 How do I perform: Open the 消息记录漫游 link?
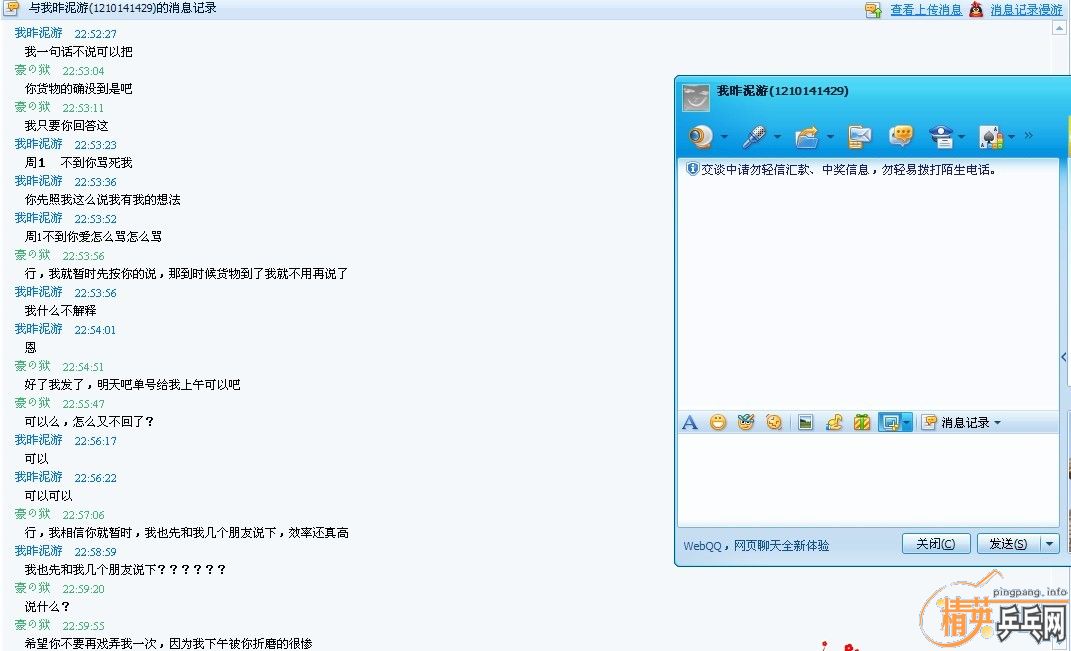pos(1027,10)
